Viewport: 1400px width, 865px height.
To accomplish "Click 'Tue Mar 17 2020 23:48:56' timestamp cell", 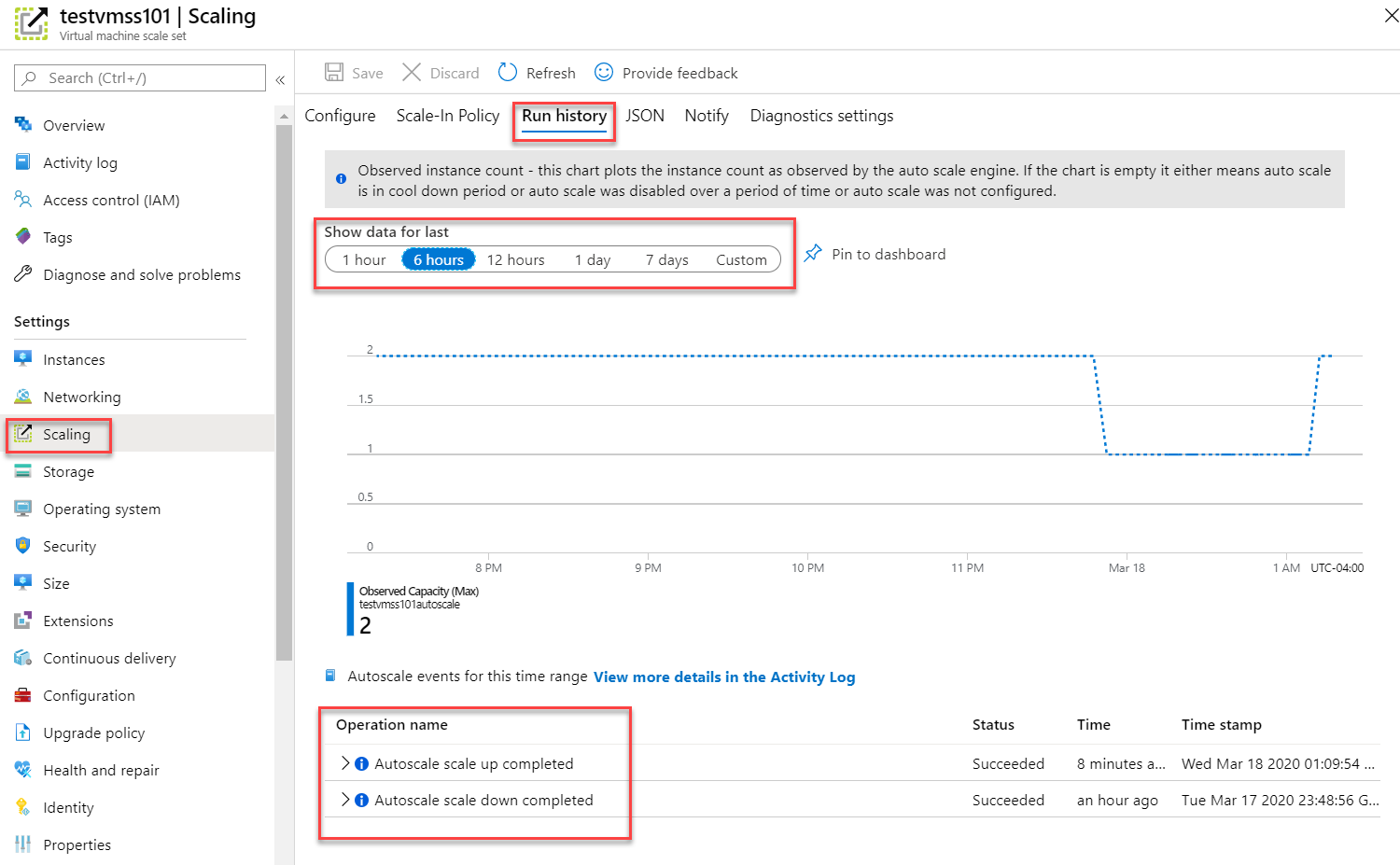I will point(1280,800).
